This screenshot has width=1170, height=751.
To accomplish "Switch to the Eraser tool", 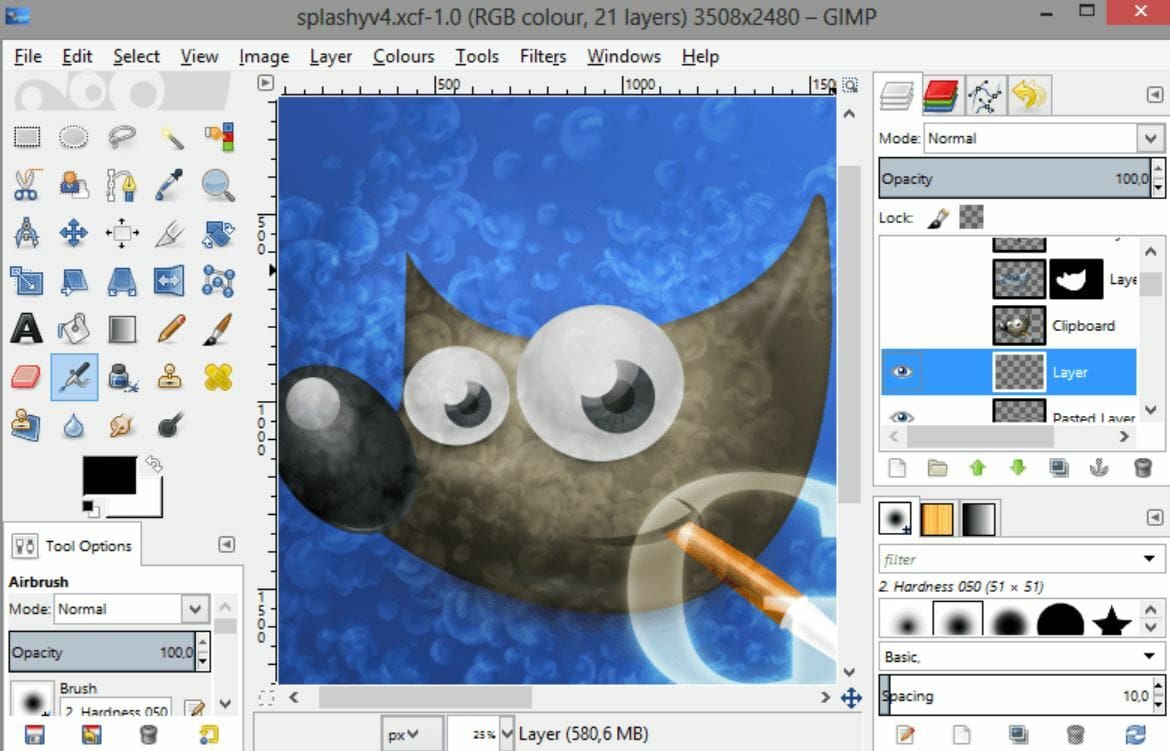I will point(27,375).
